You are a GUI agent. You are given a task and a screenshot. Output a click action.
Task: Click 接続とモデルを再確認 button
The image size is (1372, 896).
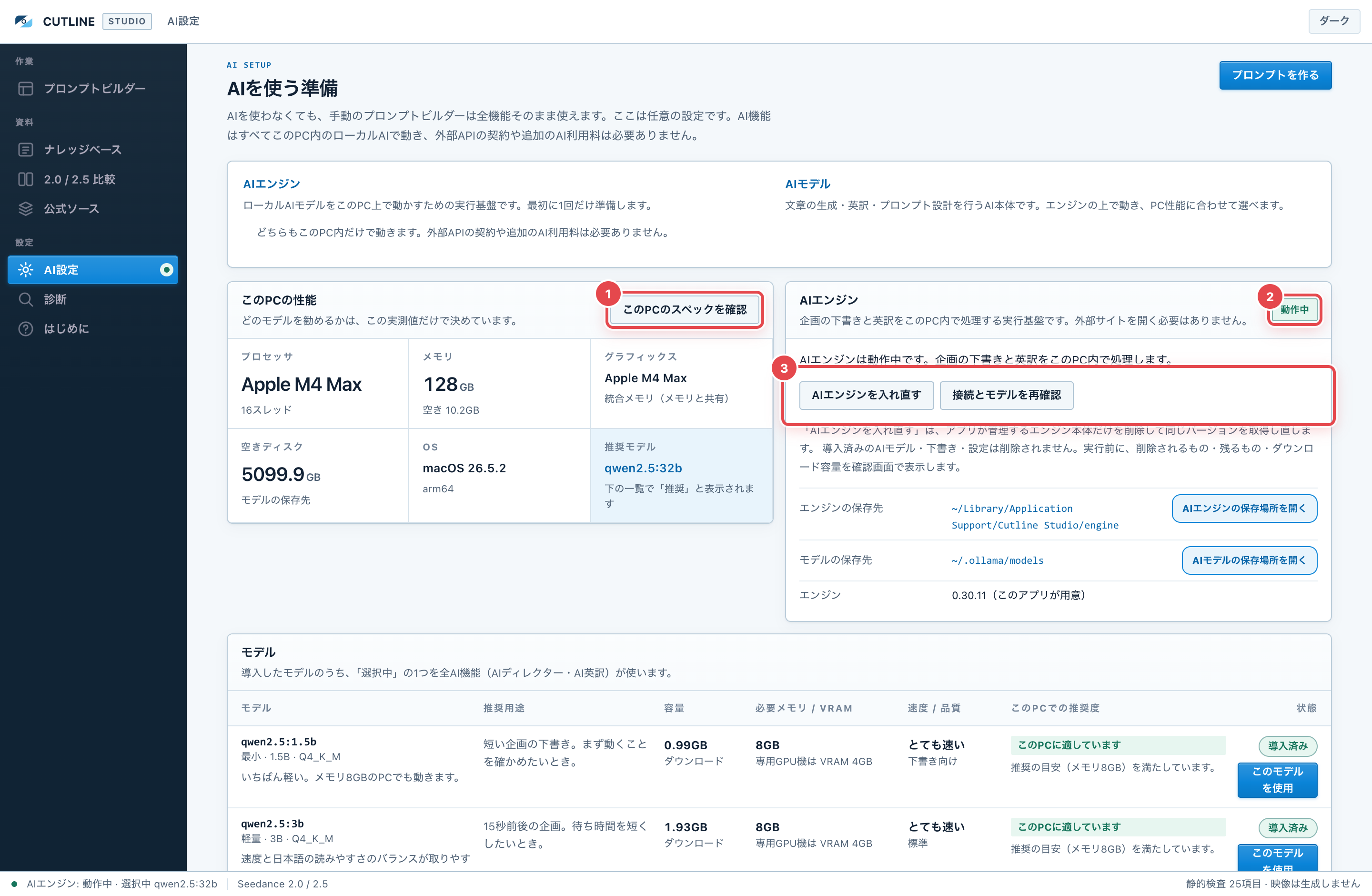[x=1007, y=396]
